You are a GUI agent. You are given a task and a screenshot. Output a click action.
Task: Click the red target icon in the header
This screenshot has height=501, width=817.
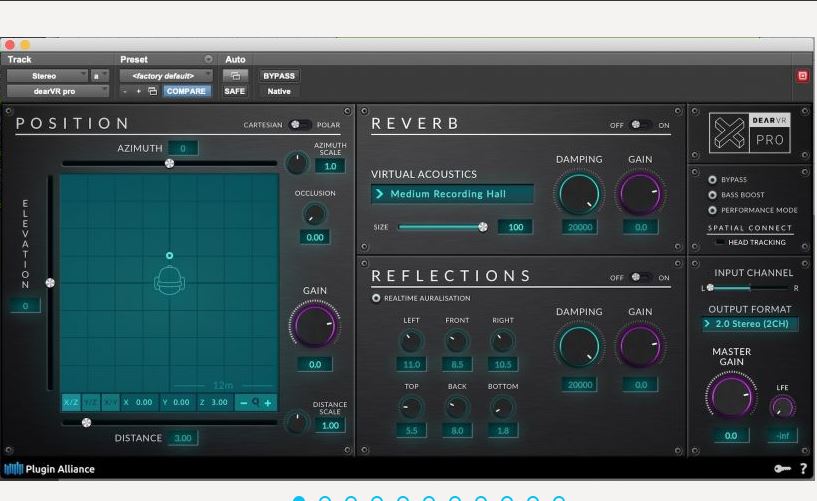(802, 76)
